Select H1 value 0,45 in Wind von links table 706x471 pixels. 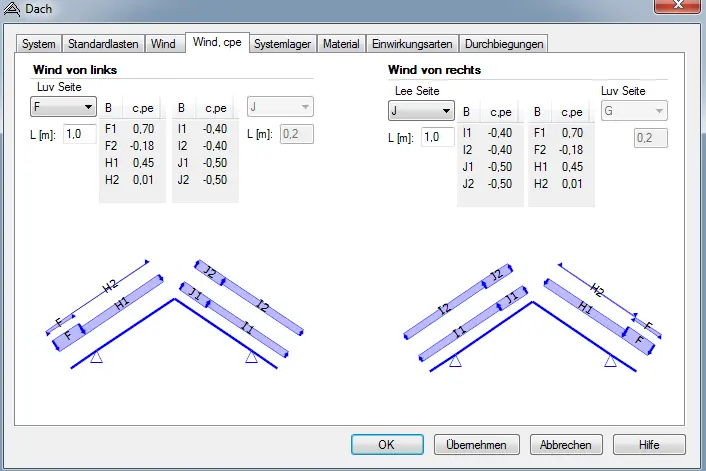tap(143, 163)
